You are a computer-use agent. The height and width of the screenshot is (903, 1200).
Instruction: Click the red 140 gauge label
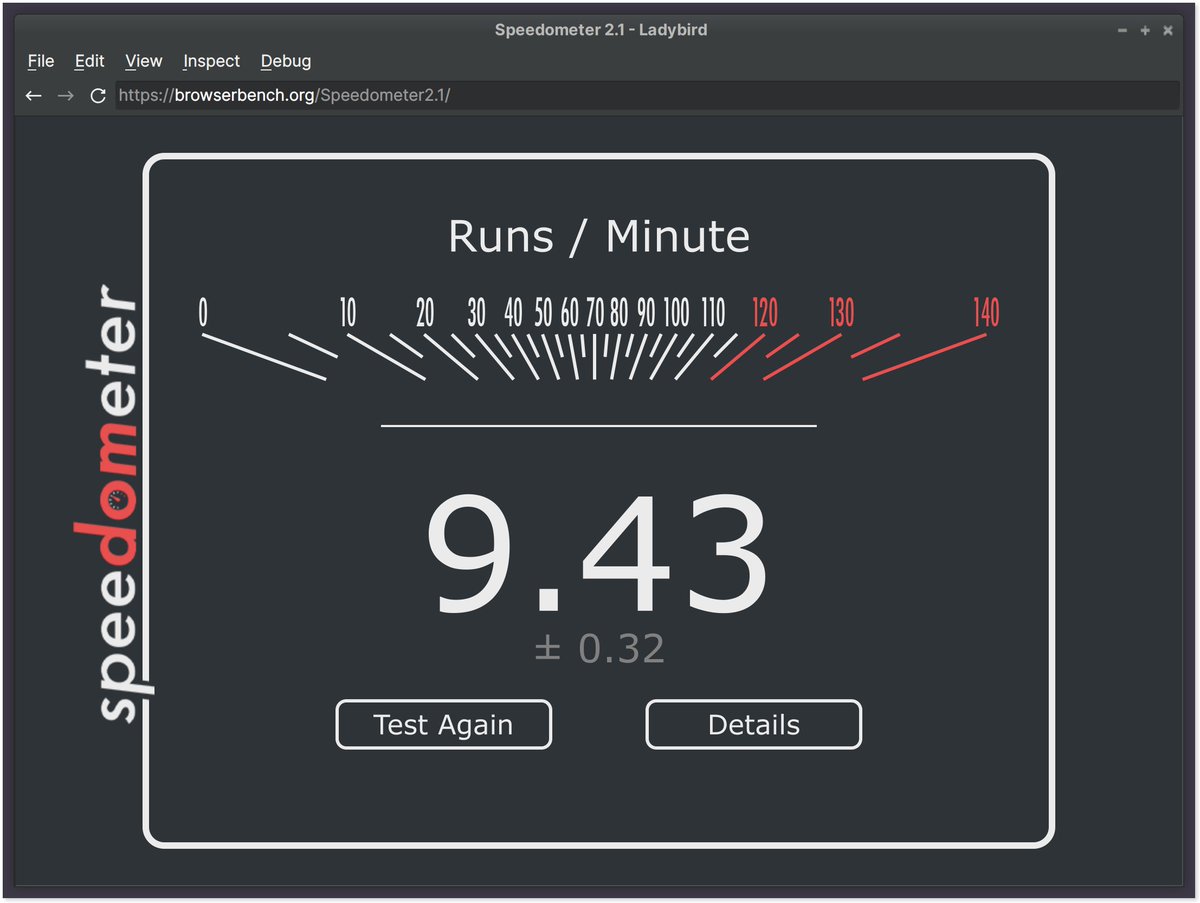[x=986, y=314]
